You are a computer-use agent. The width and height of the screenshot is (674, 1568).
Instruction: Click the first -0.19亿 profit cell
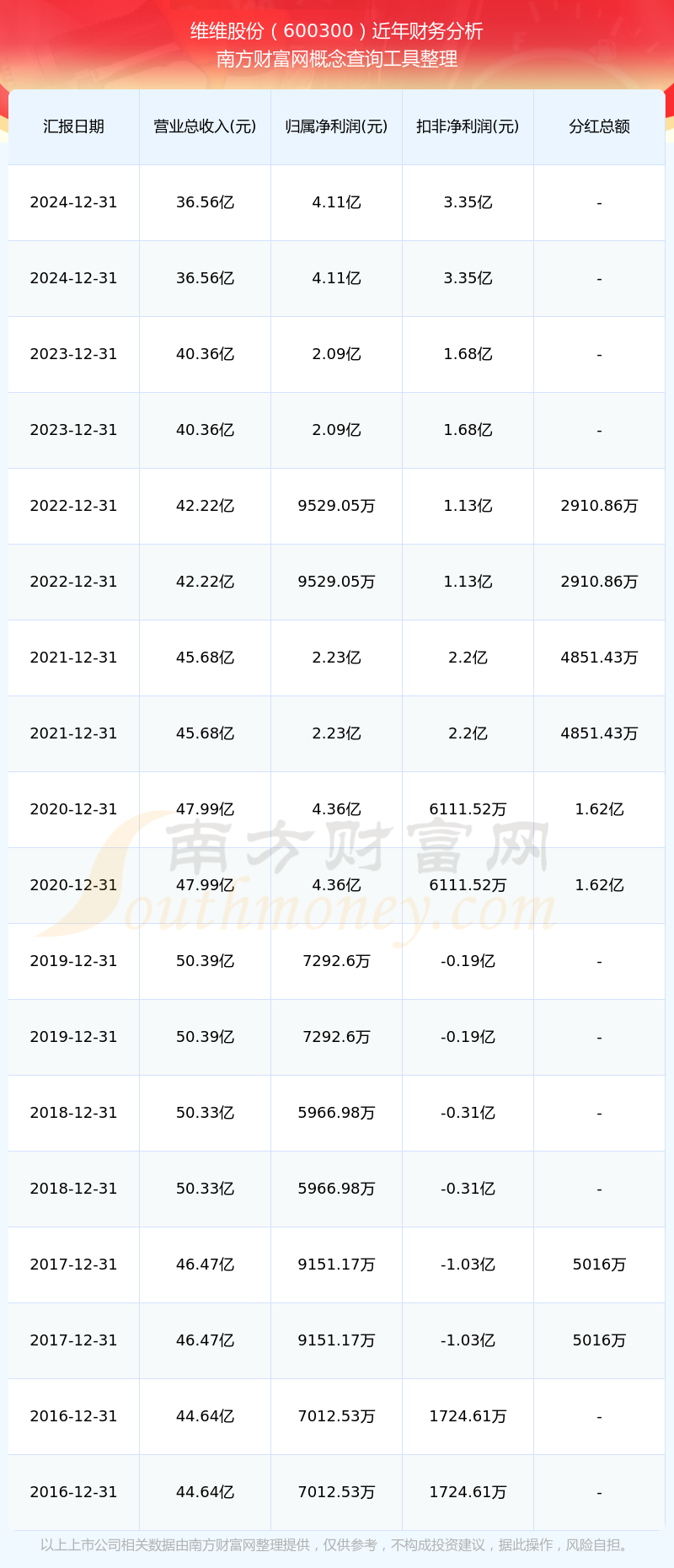(x=468, y=961)
